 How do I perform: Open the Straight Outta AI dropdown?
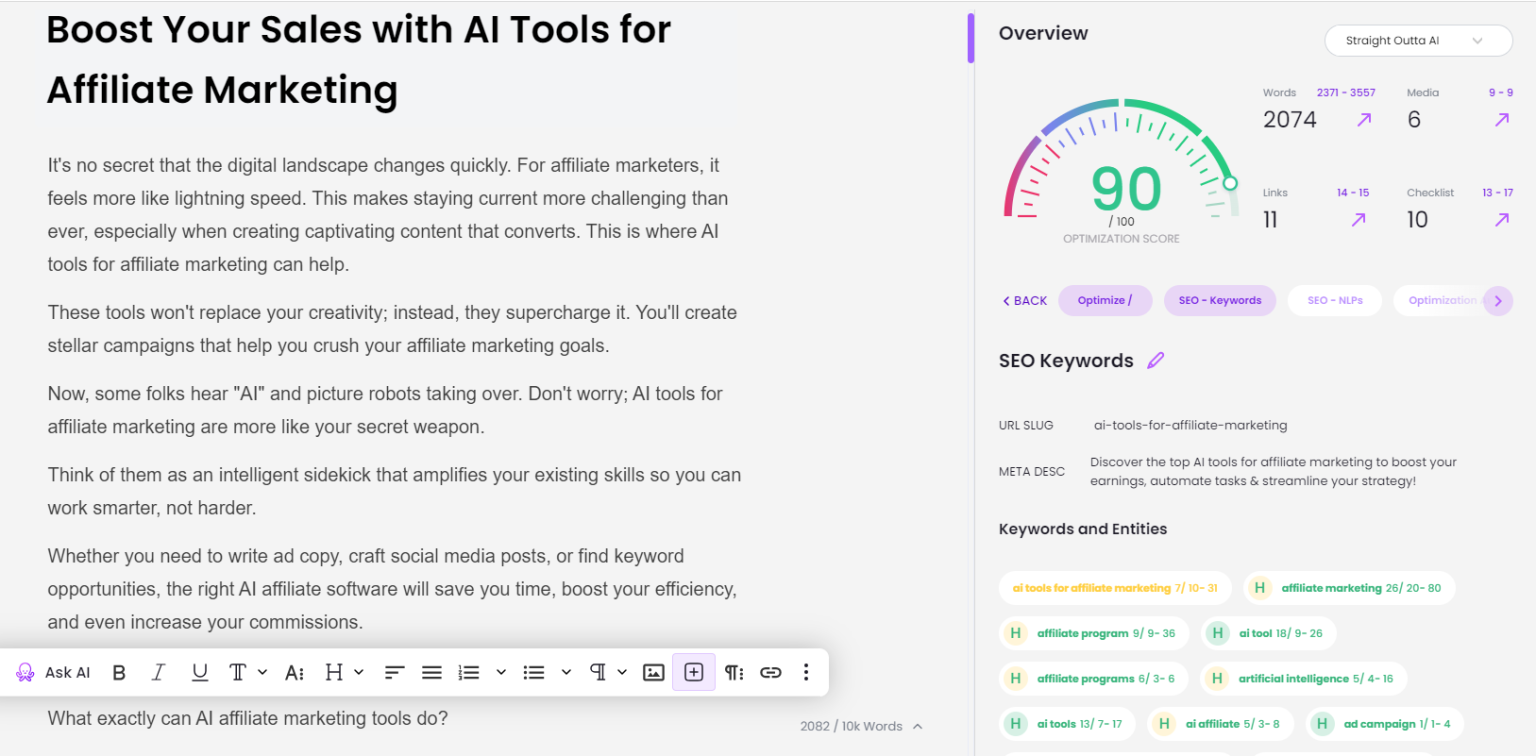1417,41
